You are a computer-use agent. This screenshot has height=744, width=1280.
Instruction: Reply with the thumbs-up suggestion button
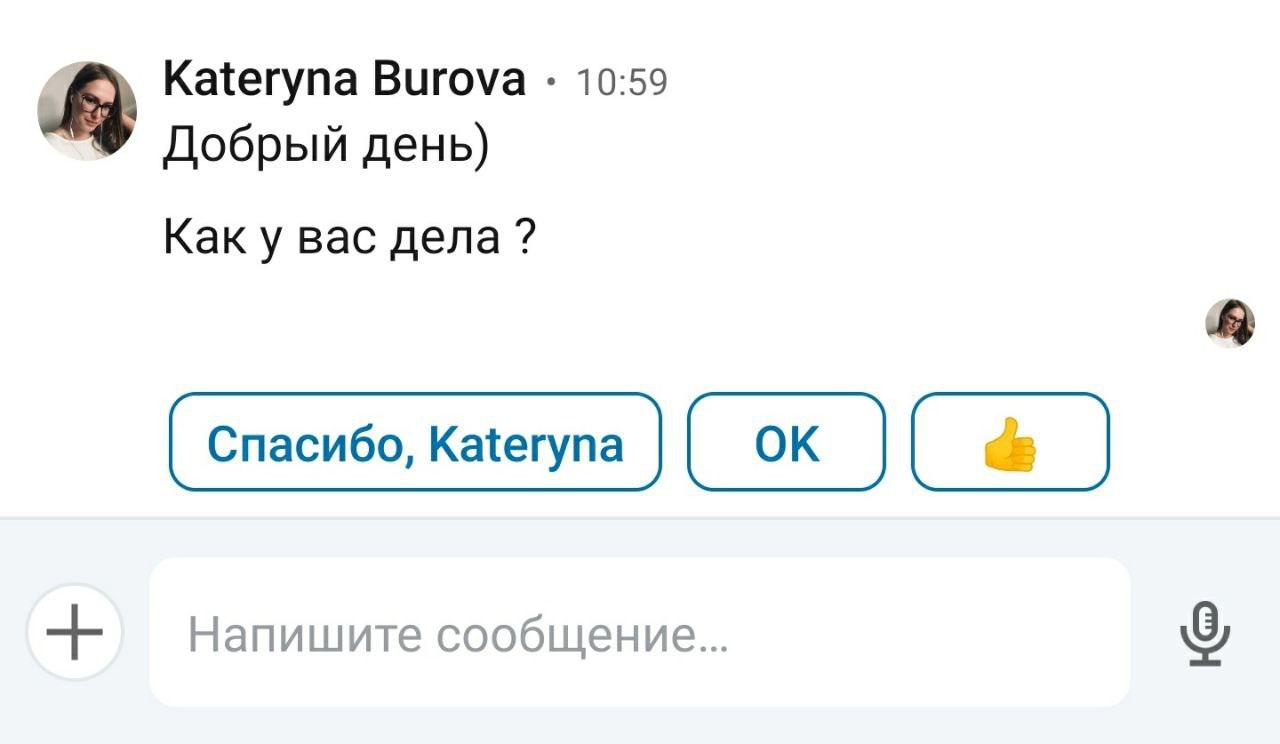point(1010,442)
